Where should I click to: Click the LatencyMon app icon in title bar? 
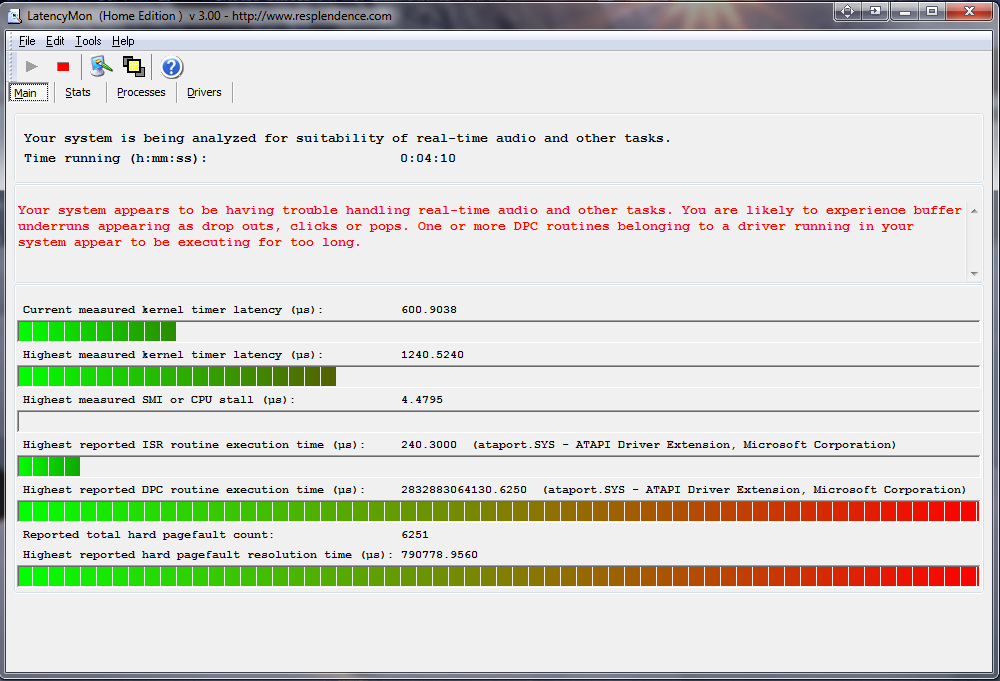point(14,16)
